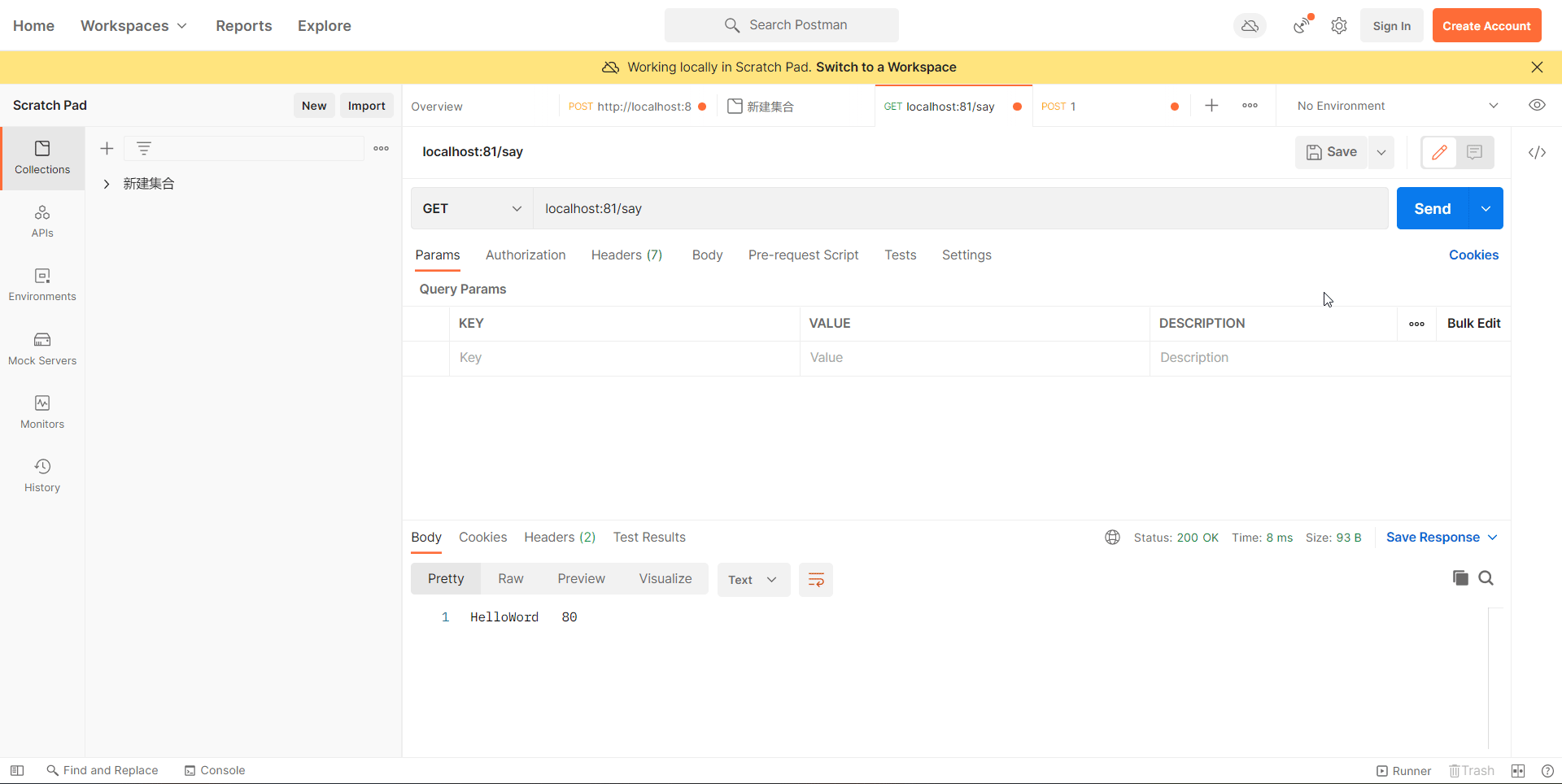The width and height of the screenshot is (1562, 784).
Task: Toggle the sidebar from status bar
Action: pyautogui.click(x=17, y=770)
